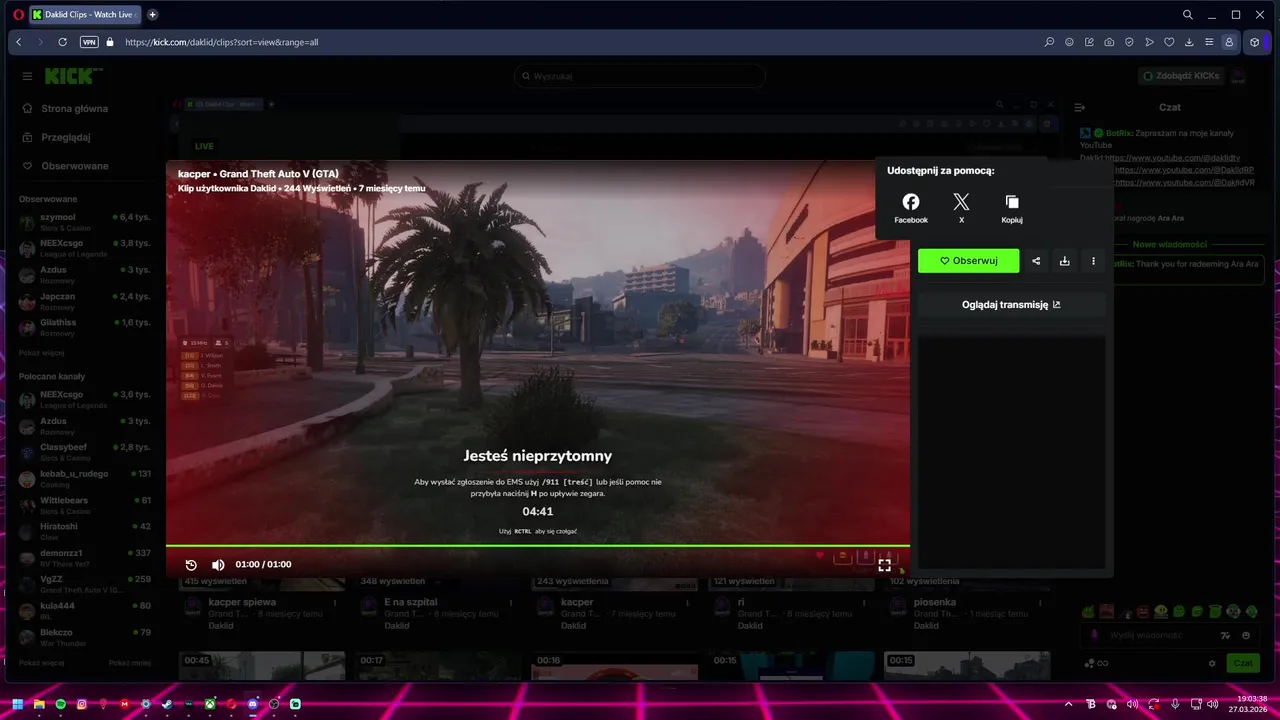Collapse the Czat panel arrow icon
The image size is (1280, 720).
[x=1079, y=107]
